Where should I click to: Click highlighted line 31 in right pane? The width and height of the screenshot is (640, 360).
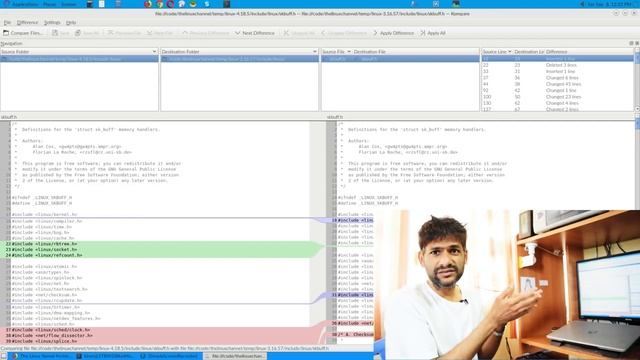tap(352, 295)
